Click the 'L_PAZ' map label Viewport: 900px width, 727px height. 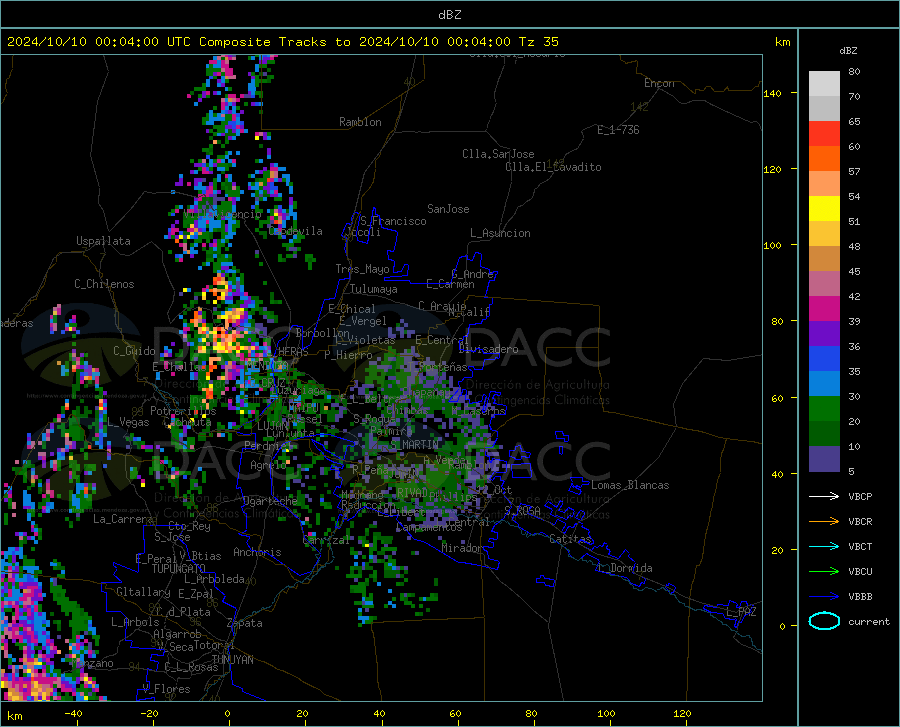tap(741, 612)
